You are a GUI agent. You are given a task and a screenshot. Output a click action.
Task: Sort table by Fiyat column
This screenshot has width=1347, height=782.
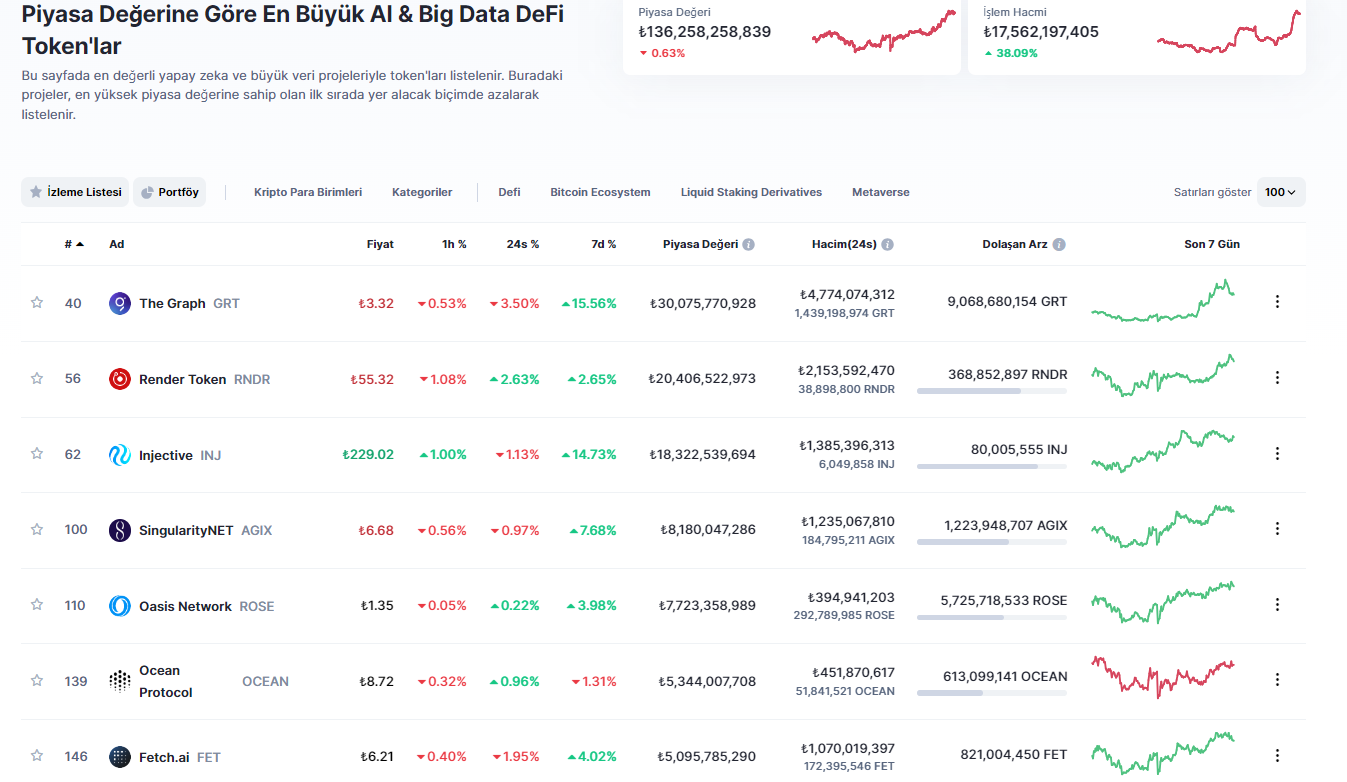pyautogui.click(x=380, y=244)
